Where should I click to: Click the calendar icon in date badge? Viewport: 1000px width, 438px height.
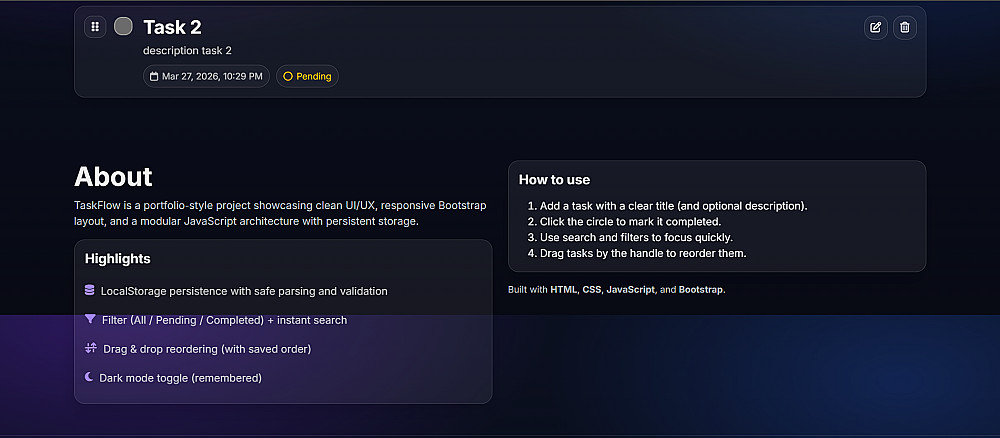click(x=154, y=76)
